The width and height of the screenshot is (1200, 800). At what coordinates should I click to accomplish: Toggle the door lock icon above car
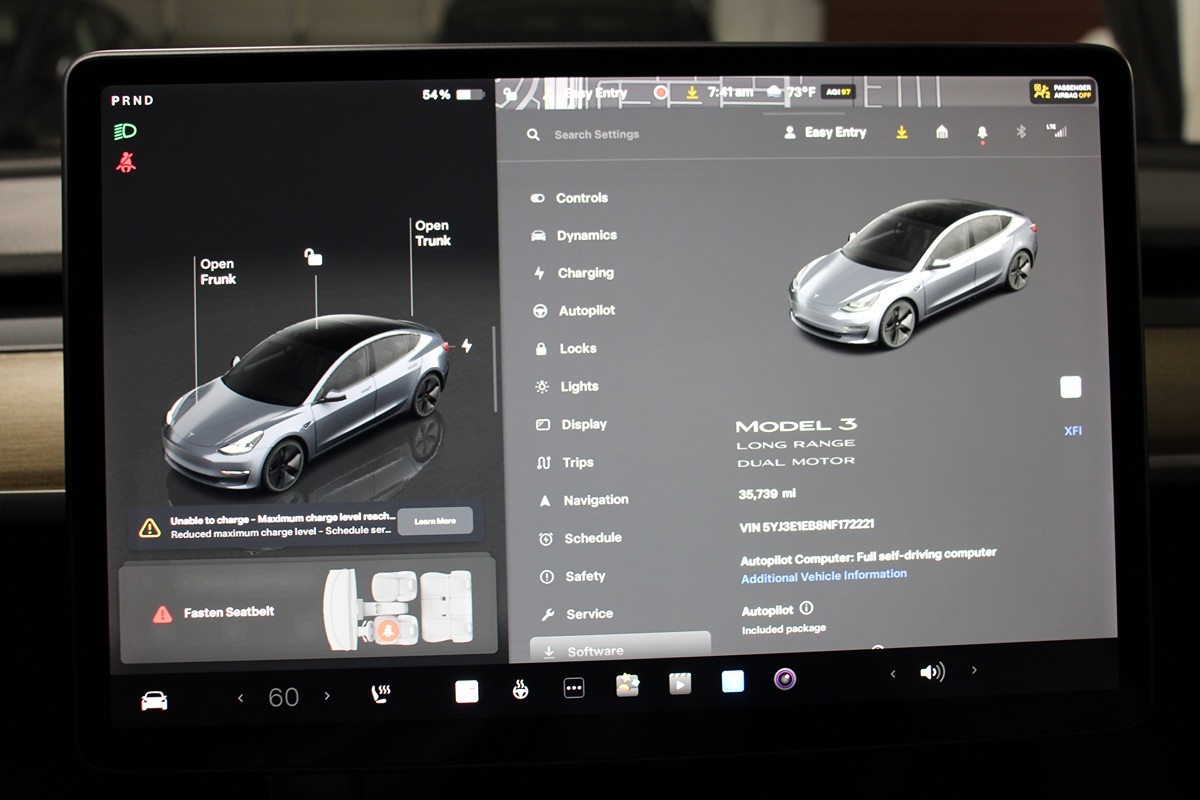(x=314, y=257)
